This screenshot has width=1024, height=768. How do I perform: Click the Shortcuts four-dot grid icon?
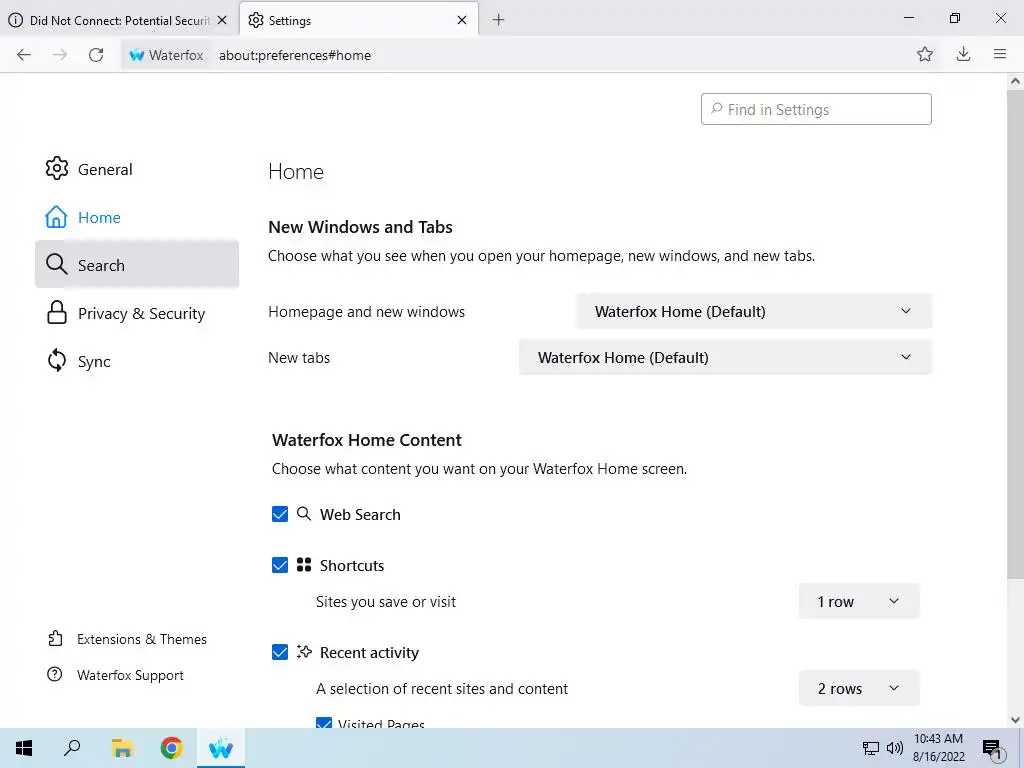(304, 565)
